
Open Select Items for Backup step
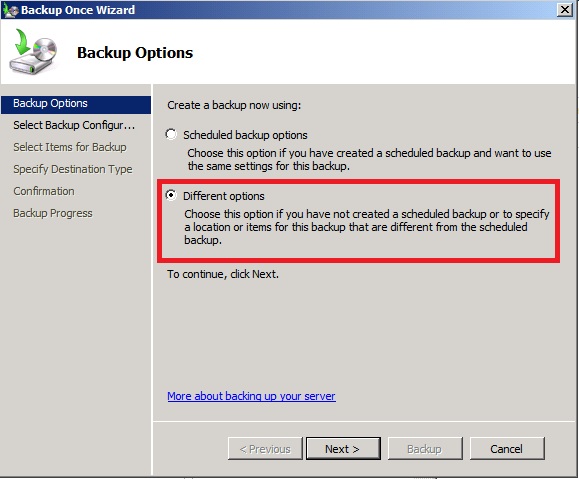[70, 147]
